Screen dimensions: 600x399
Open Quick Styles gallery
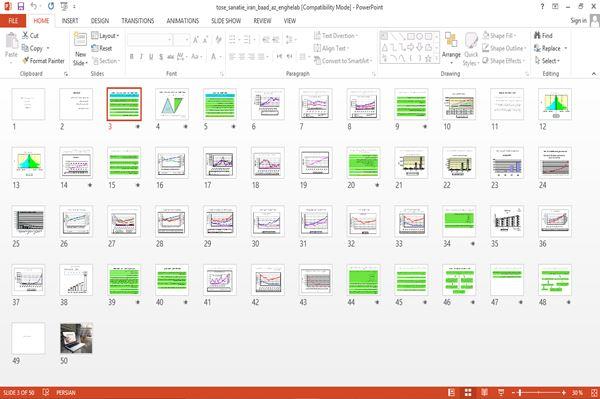point(471,49)
